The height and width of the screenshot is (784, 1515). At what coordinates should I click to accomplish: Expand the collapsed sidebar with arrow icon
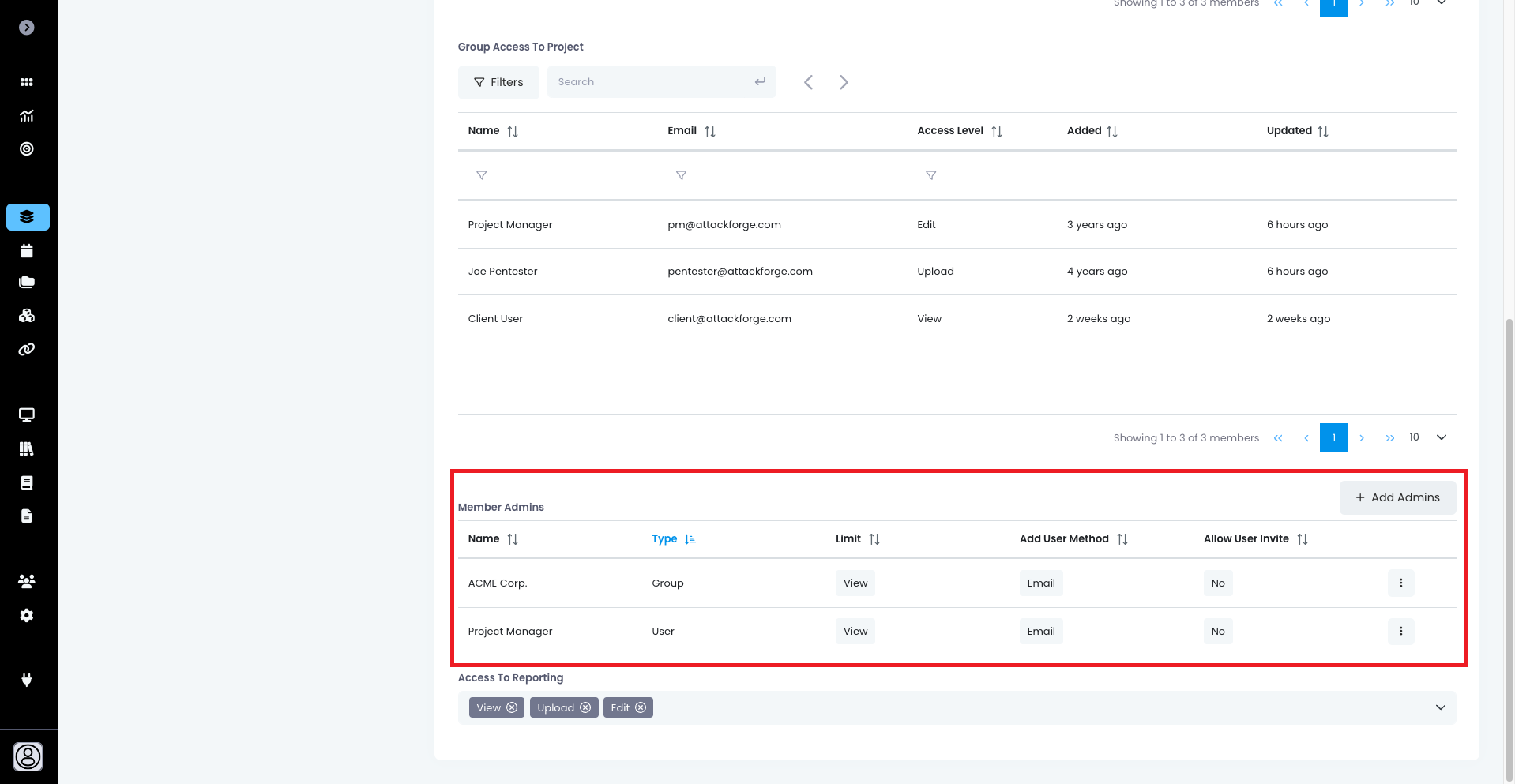point(27,28)
